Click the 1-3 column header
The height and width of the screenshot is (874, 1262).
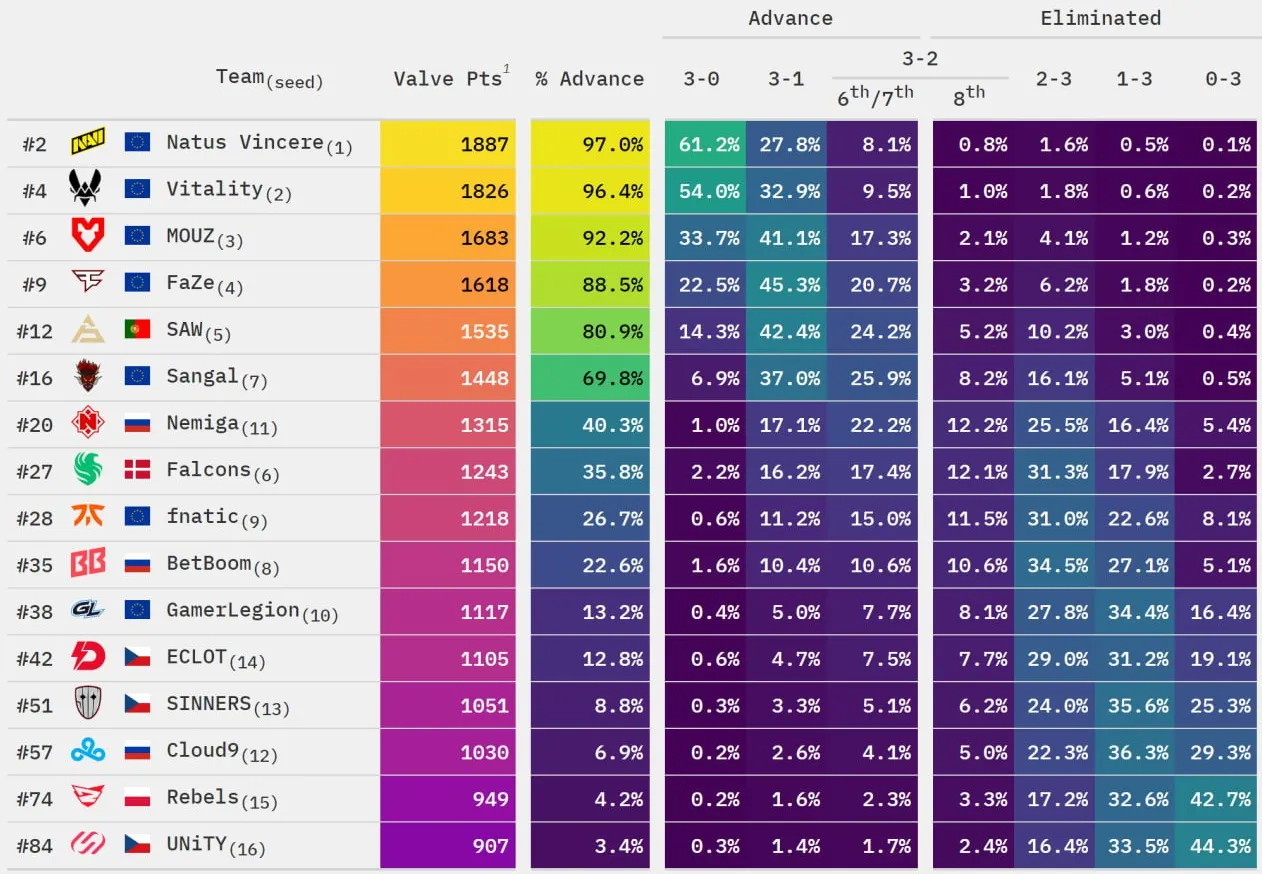(1135, 79)
